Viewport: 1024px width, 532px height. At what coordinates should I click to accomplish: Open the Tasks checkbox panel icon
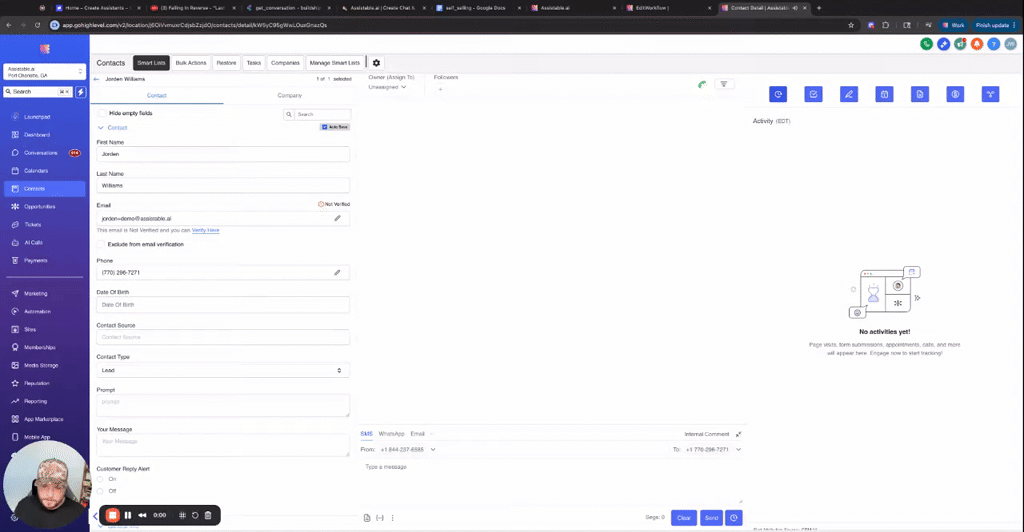[813, 94]
